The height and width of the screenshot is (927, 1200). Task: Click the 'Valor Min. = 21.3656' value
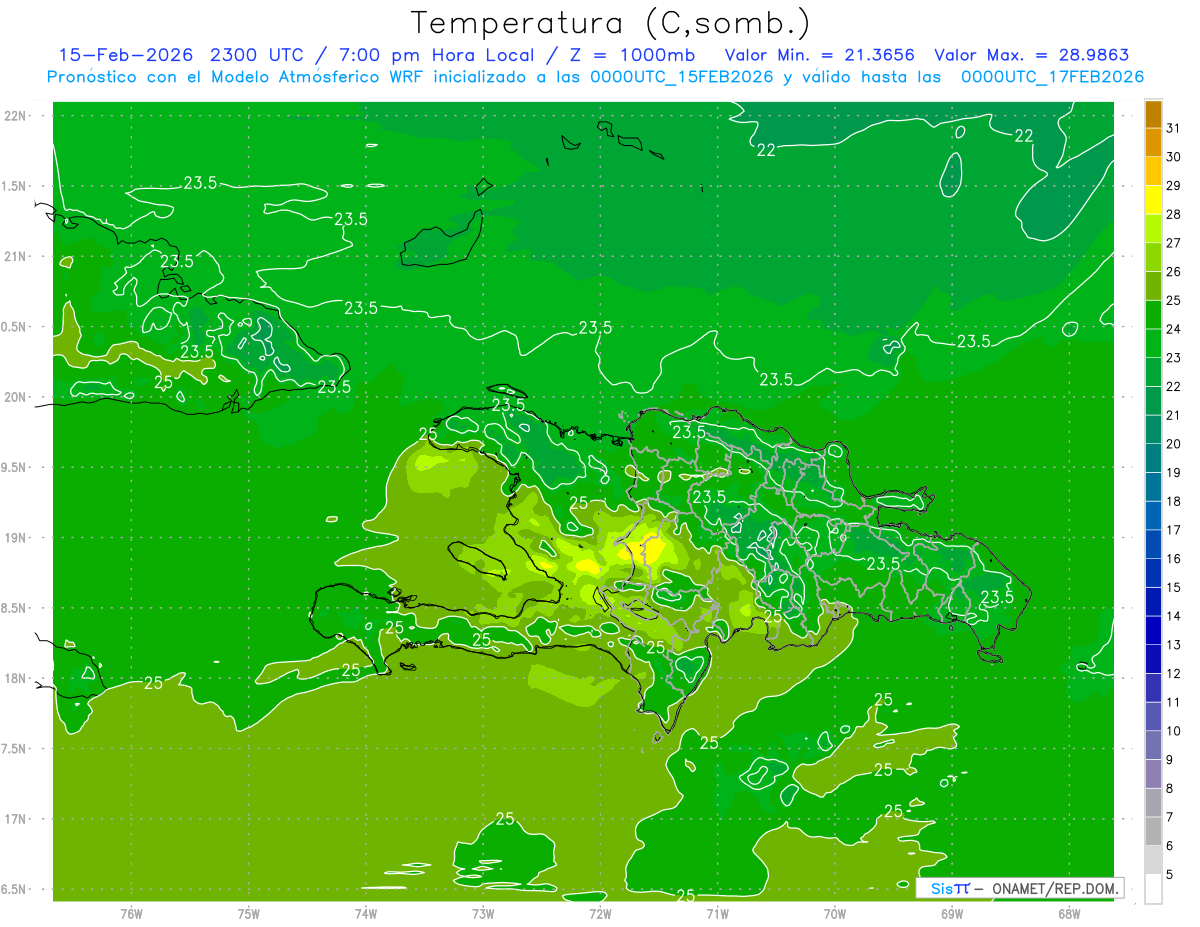[819, 55]
